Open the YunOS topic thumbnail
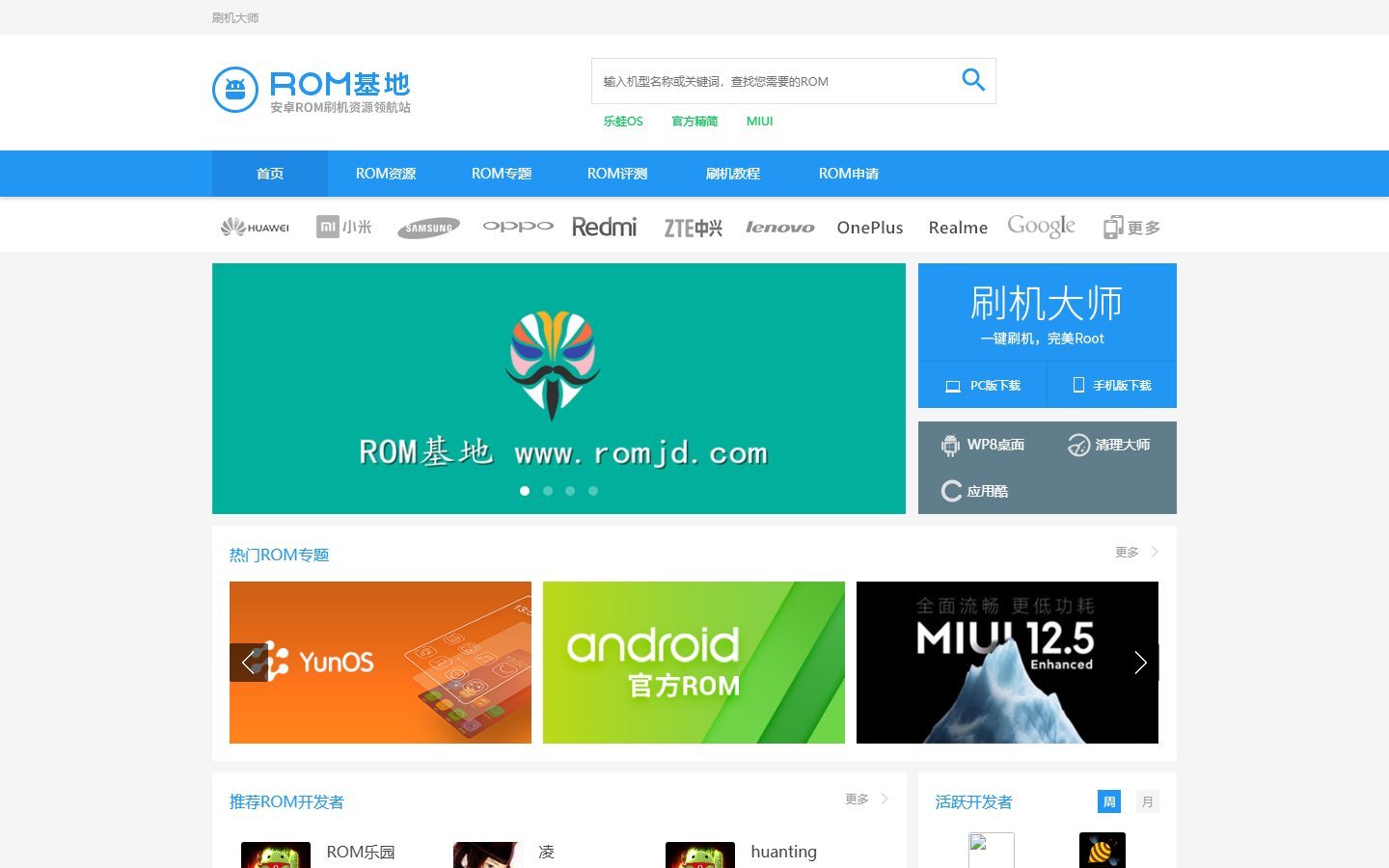The height and width of the screenshot is (868, 1389). coord(380,663)
